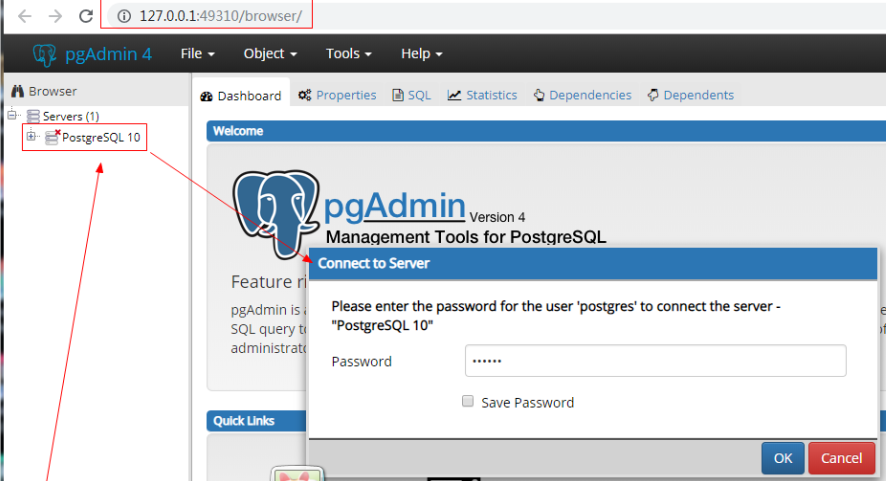Enable the Save Password checkbox
This screenshot has height=481, width=886.
click(468, 401)
